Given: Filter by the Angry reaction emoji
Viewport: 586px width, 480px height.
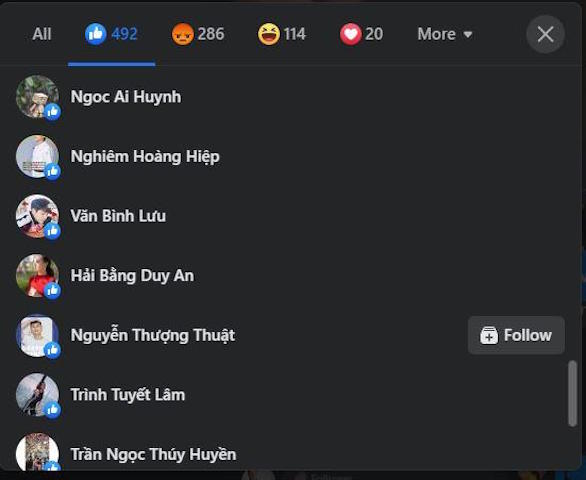Looking at the screenshot, I should [182, 34].
